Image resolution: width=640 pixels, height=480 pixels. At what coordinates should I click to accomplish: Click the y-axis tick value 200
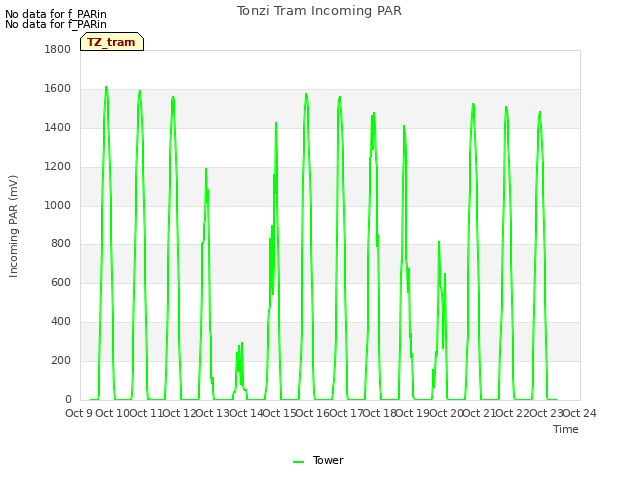[61, 360]
